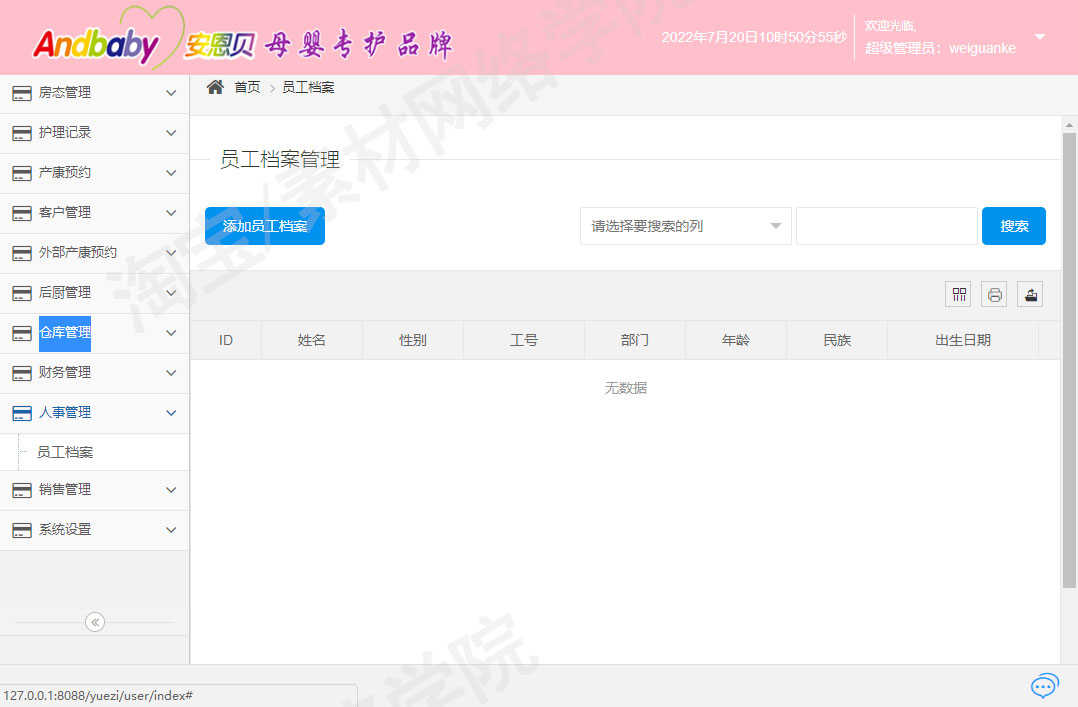The height and width of the screenshot is (707, 1078).
Task: Click the Andbaby logo
Action: click(96, 45)
